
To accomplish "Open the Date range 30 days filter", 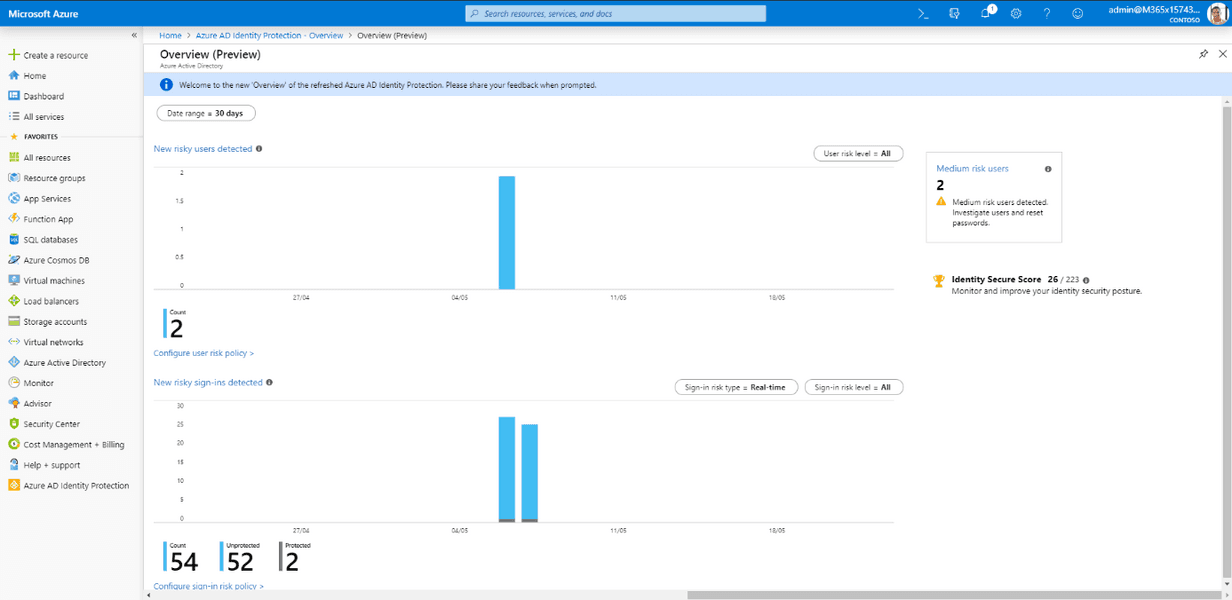I will pos(206,113).
